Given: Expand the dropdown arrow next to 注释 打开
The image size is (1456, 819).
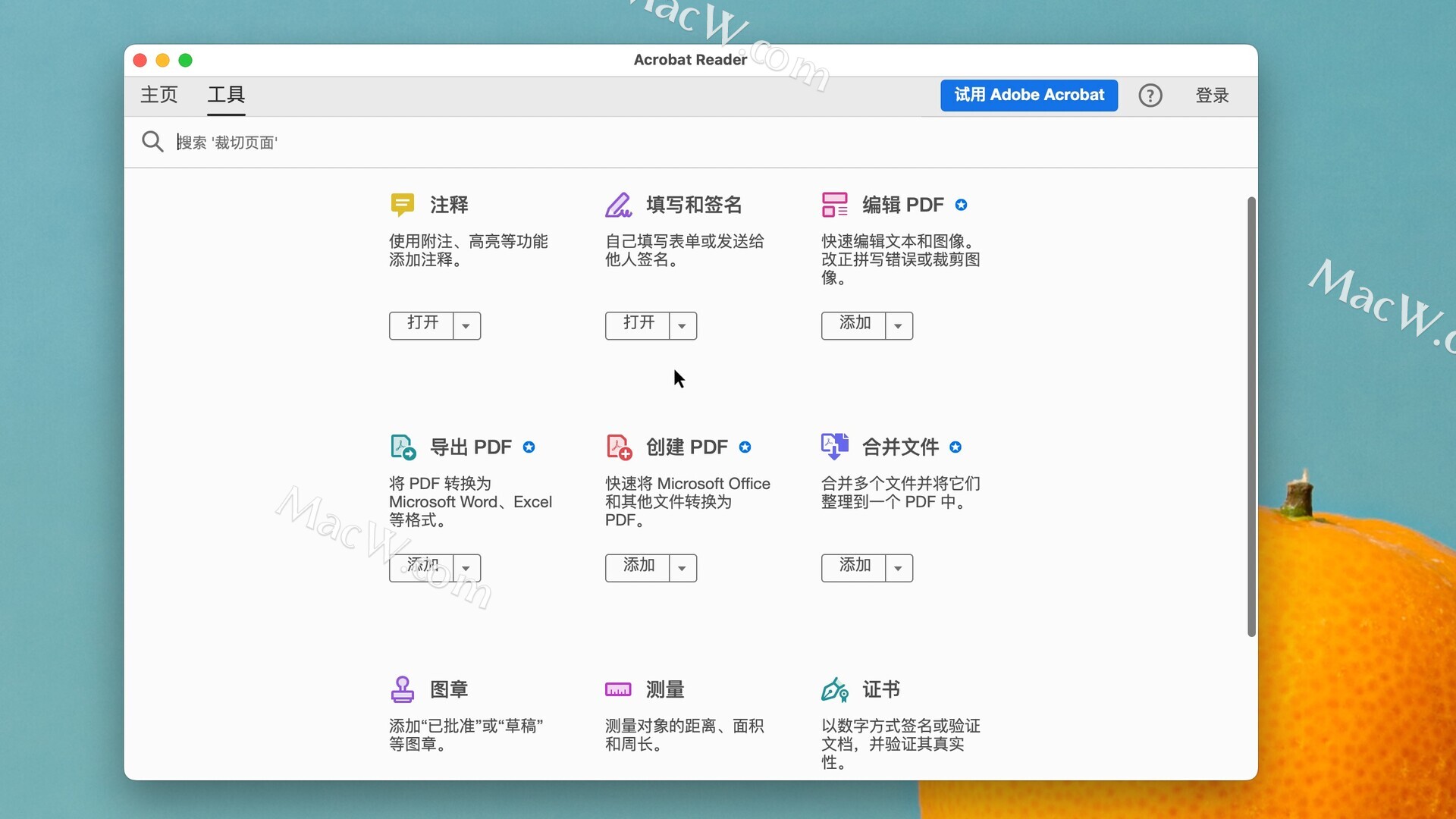Looking at the screenshot, I should tap(466, 326).
